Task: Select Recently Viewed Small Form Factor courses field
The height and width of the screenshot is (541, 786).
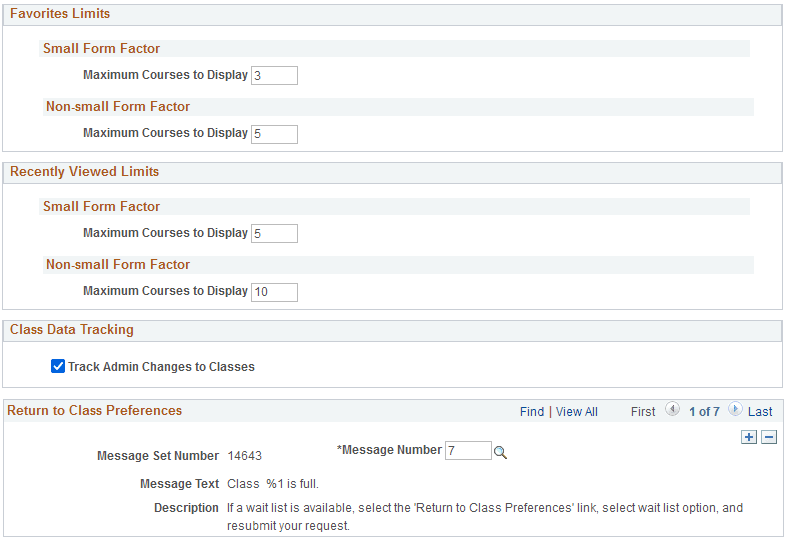Action: [x=274, y=233]
